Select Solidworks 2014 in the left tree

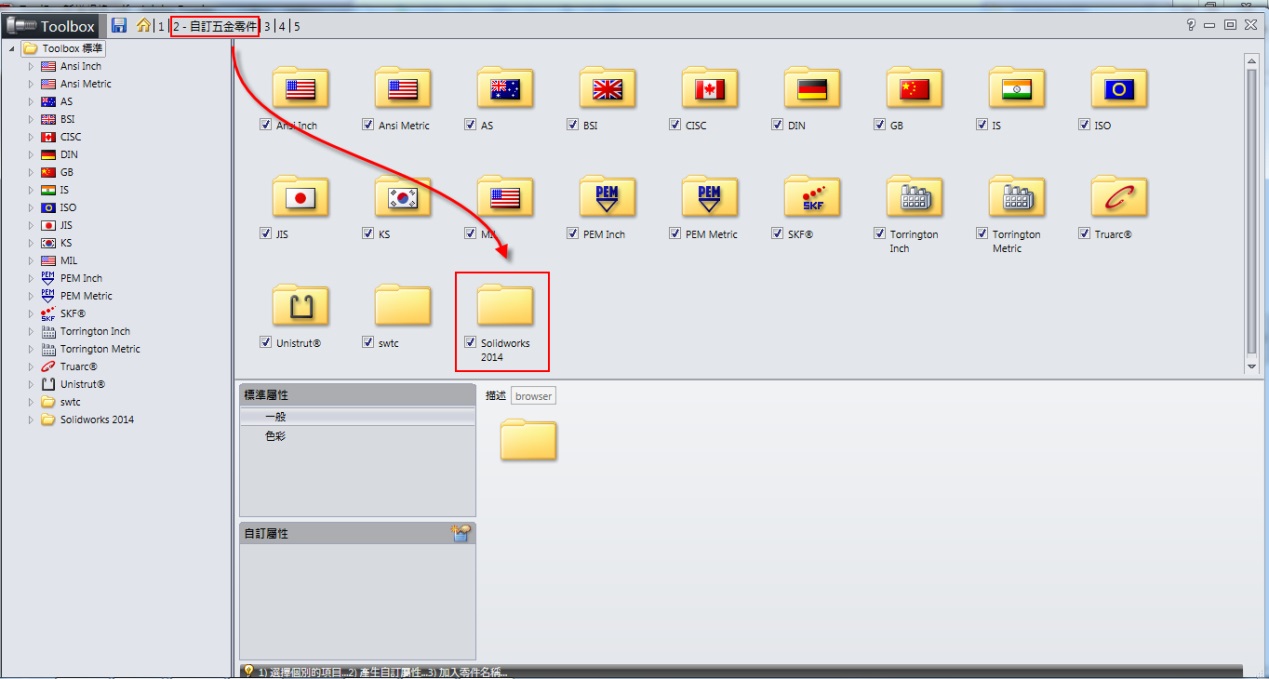click(96, 420)
